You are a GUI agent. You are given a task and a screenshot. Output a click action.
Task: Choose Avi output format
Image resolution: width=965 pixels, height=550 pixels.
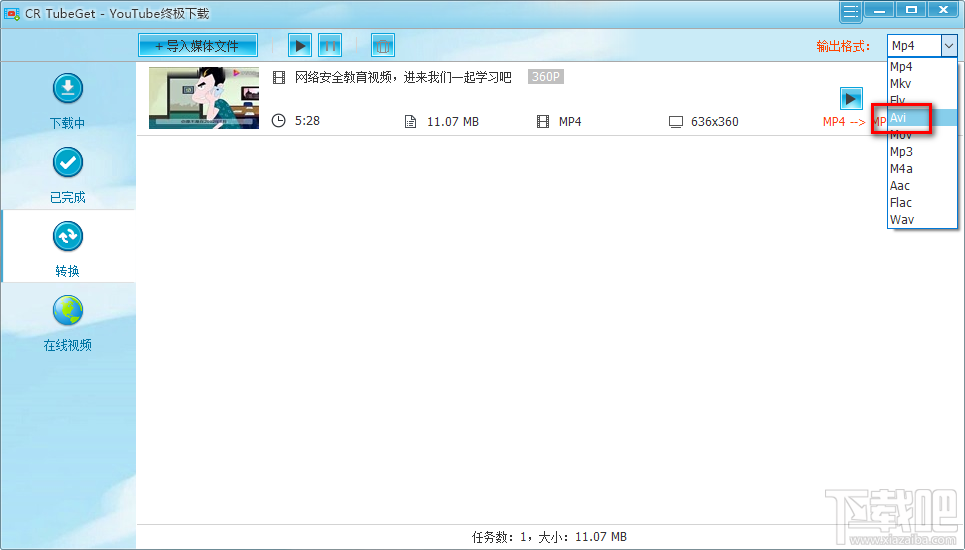[x=922, y=118]
